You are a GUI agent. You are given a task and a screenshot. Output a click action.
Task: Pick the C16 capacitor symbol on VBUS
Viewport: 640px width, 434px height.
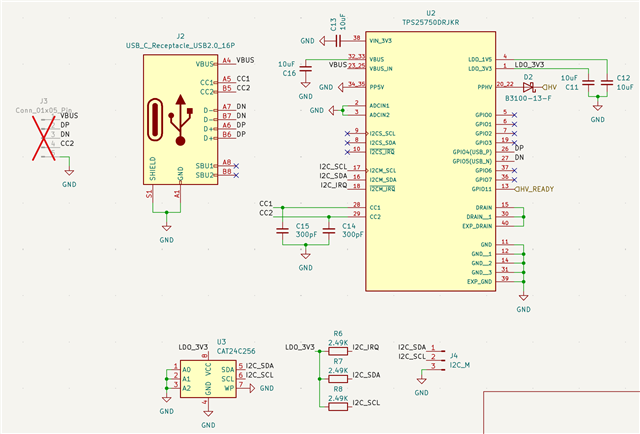305,69
